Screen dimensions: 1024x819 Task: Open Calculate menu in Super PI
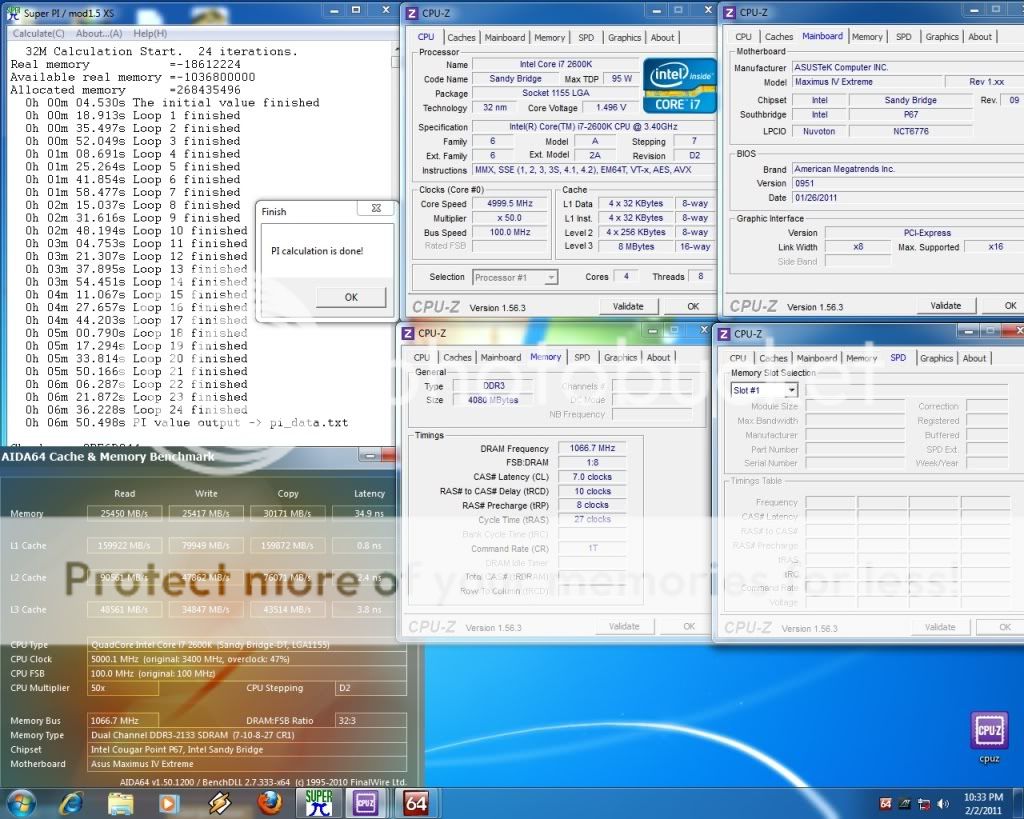point(38,33)
